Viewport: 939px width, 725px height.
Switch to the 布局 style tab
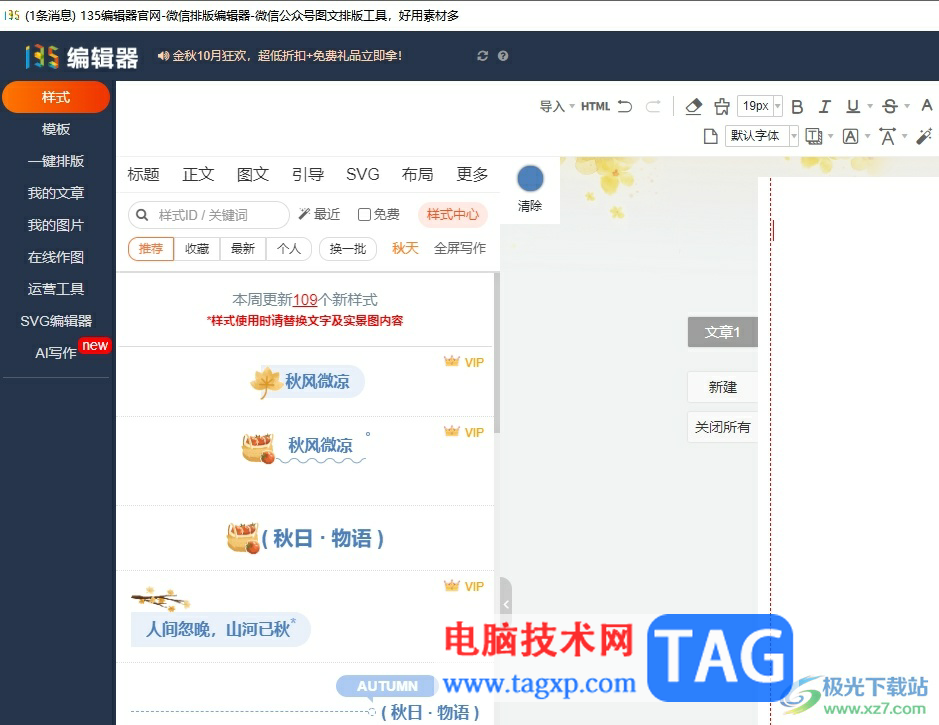pos(417,174)
